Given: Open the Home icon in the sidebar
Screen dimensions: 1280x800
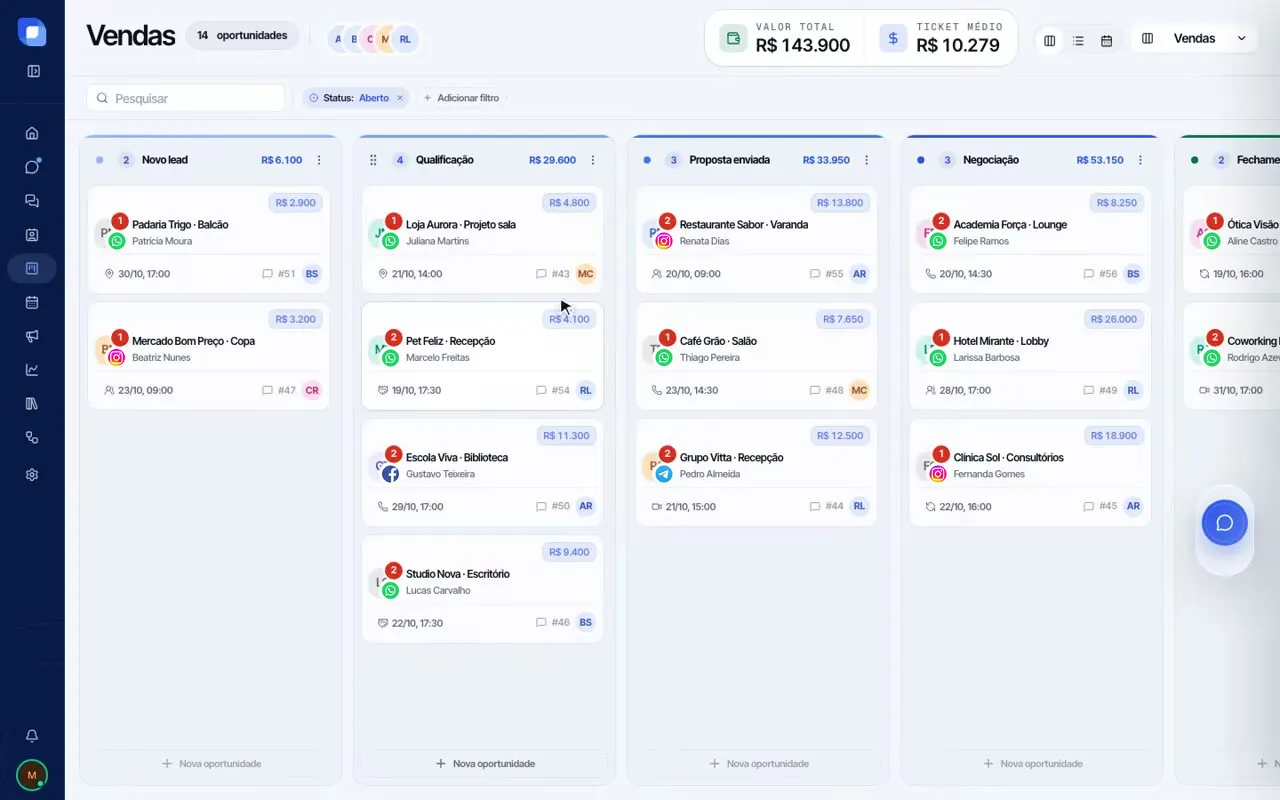Looking at the screenshot, I should click(32, 133).
